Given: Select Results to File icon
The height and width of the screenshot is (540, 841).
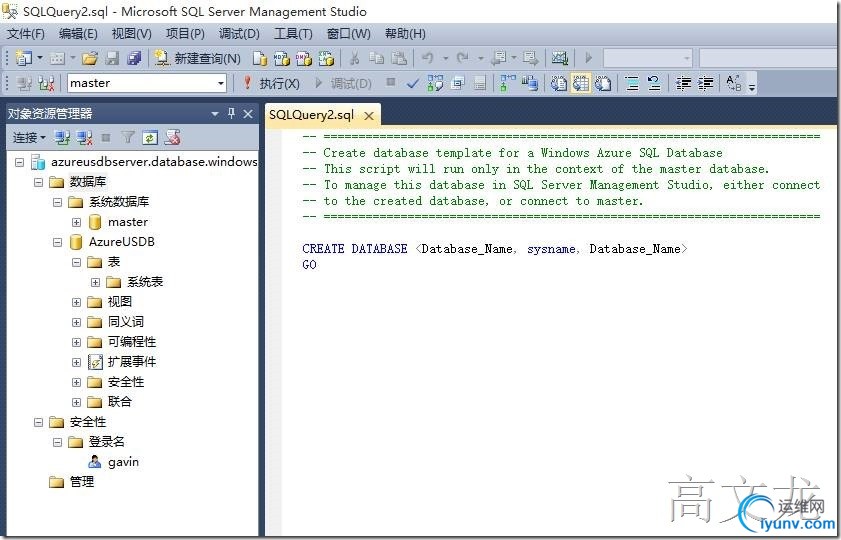Looking at the screenshot, I should click(603, 83).
